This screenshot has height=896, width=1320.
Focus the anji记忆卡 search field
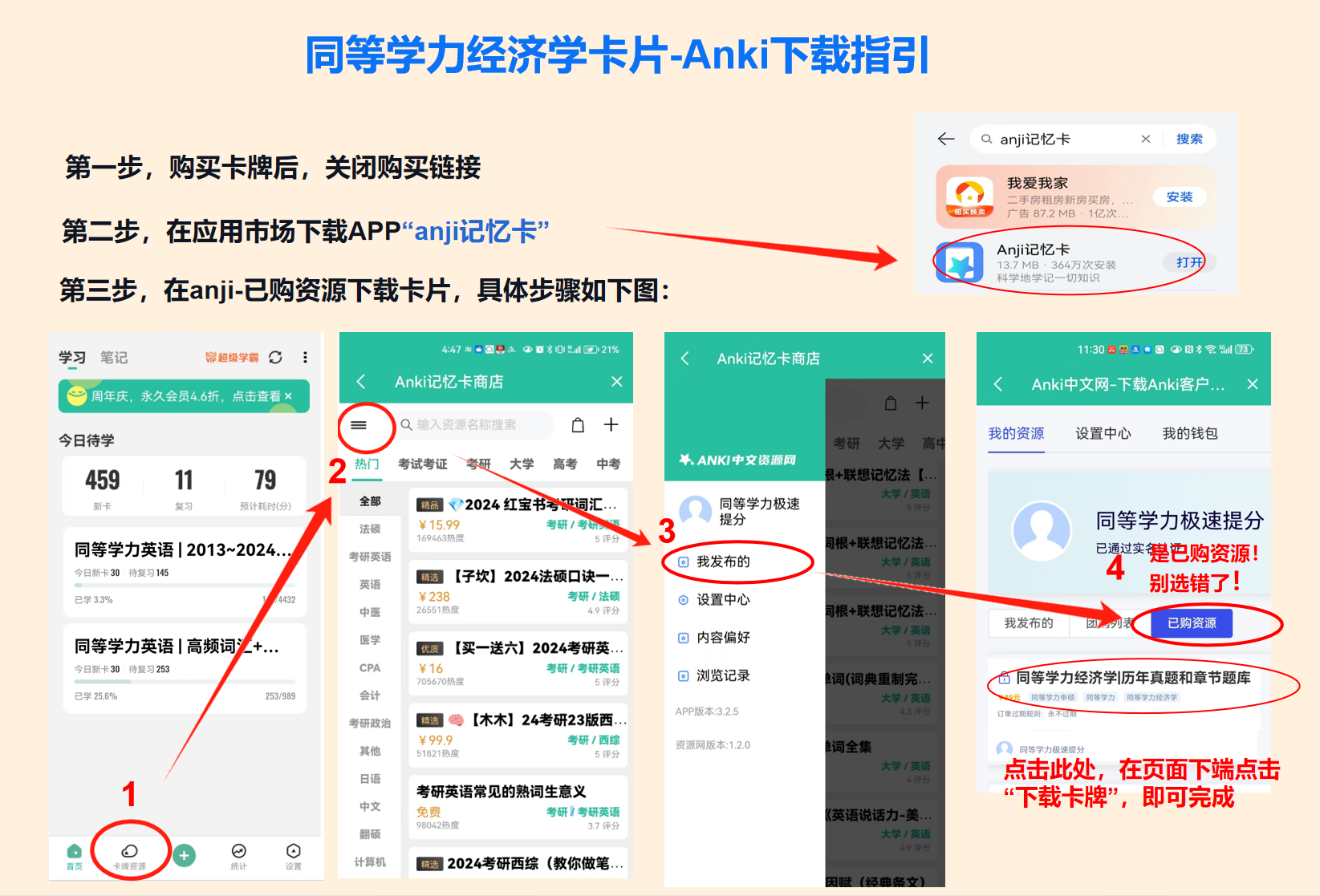tap(1066, 139)
